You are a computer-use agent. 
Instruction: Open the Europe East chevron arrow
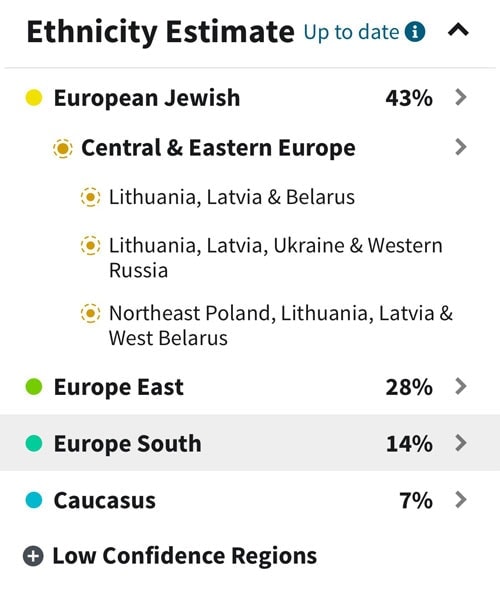pos(461,386)
